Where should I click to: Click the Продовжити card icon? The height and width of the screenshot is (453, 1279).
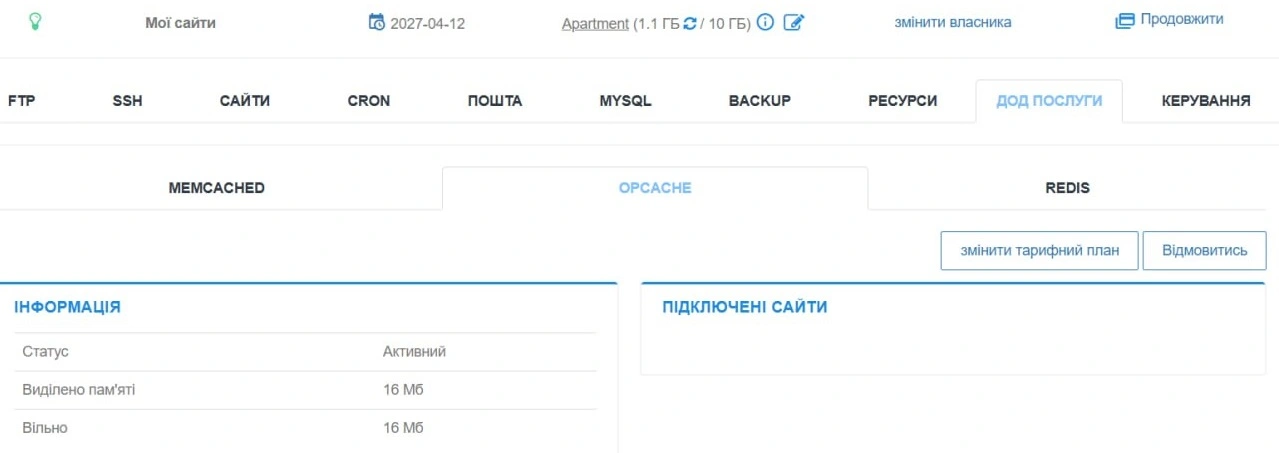pyautogui.click(x=1125, y=20)
